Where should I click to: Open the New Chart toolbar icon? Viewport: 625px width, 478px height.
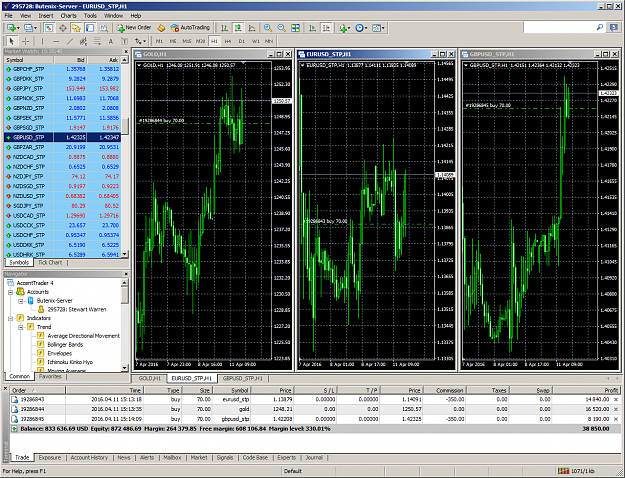click(x=11, y=28)
